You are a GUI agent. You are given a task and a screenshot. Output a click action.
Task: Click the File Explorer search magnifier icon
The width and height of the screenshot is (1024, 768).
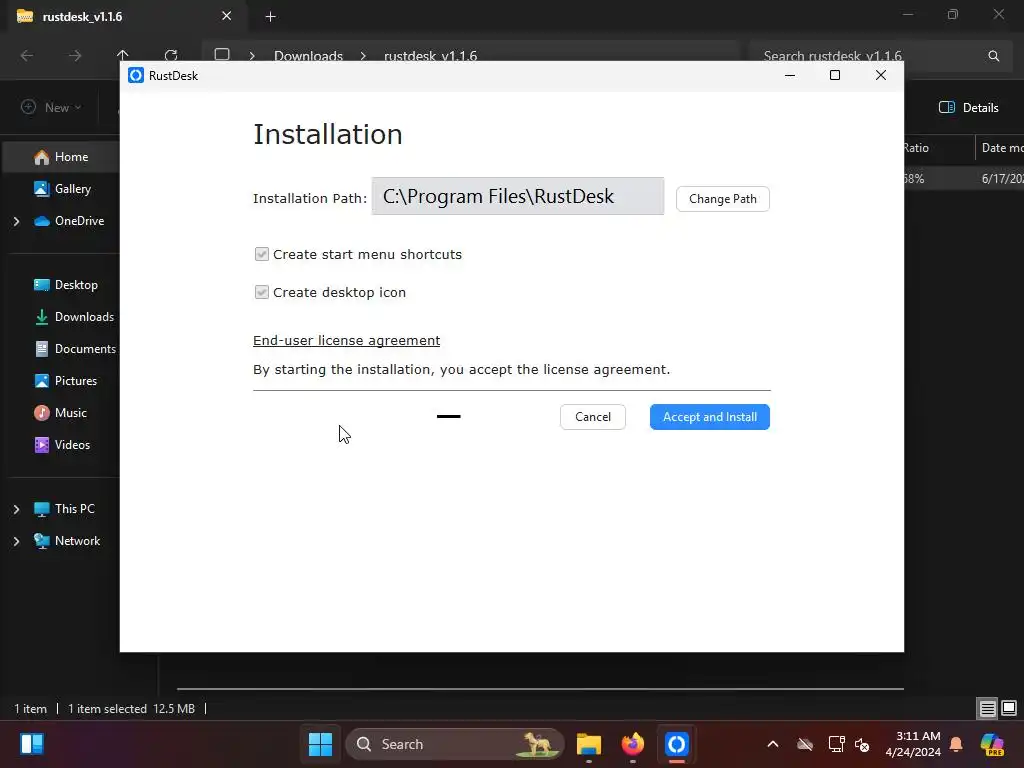coord(993,56)
